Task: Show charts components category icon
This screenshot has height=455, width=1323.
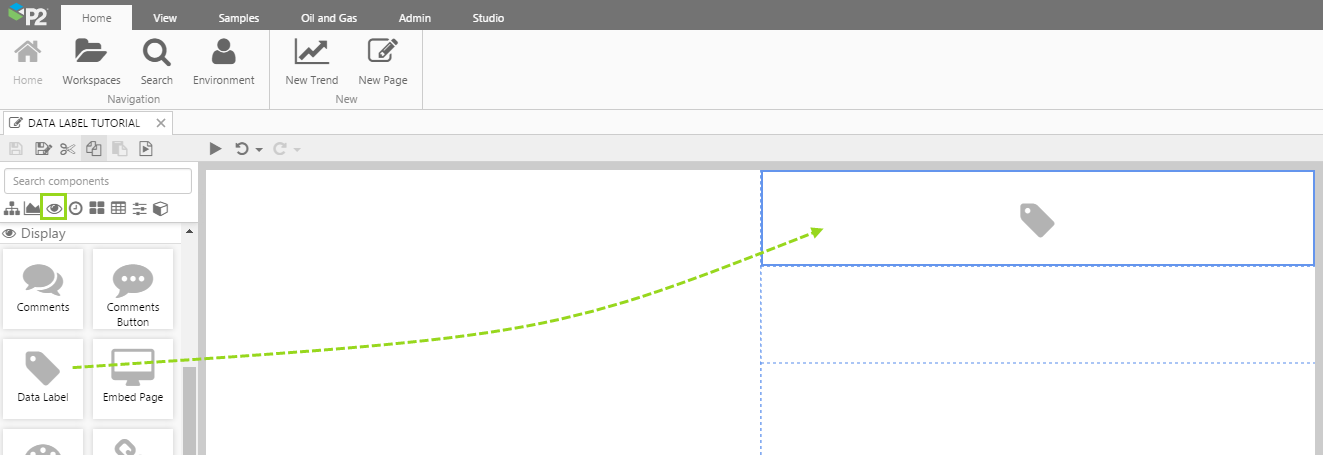Action: click(x=32, y=208)
